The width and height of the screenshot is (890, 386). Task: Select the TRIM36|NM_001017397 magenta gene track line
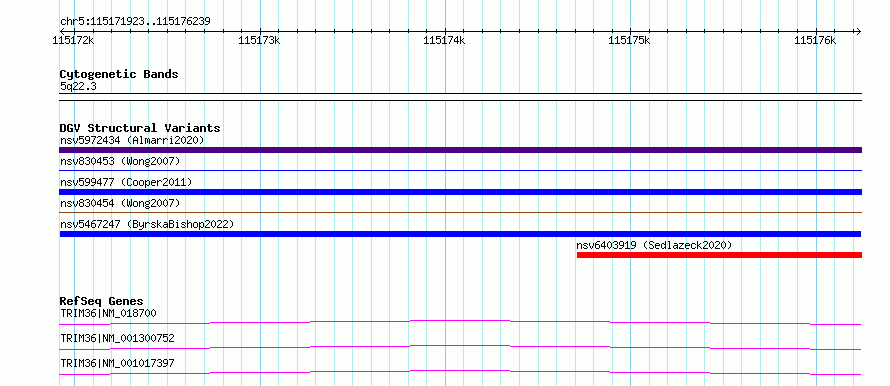pos(460,372)
